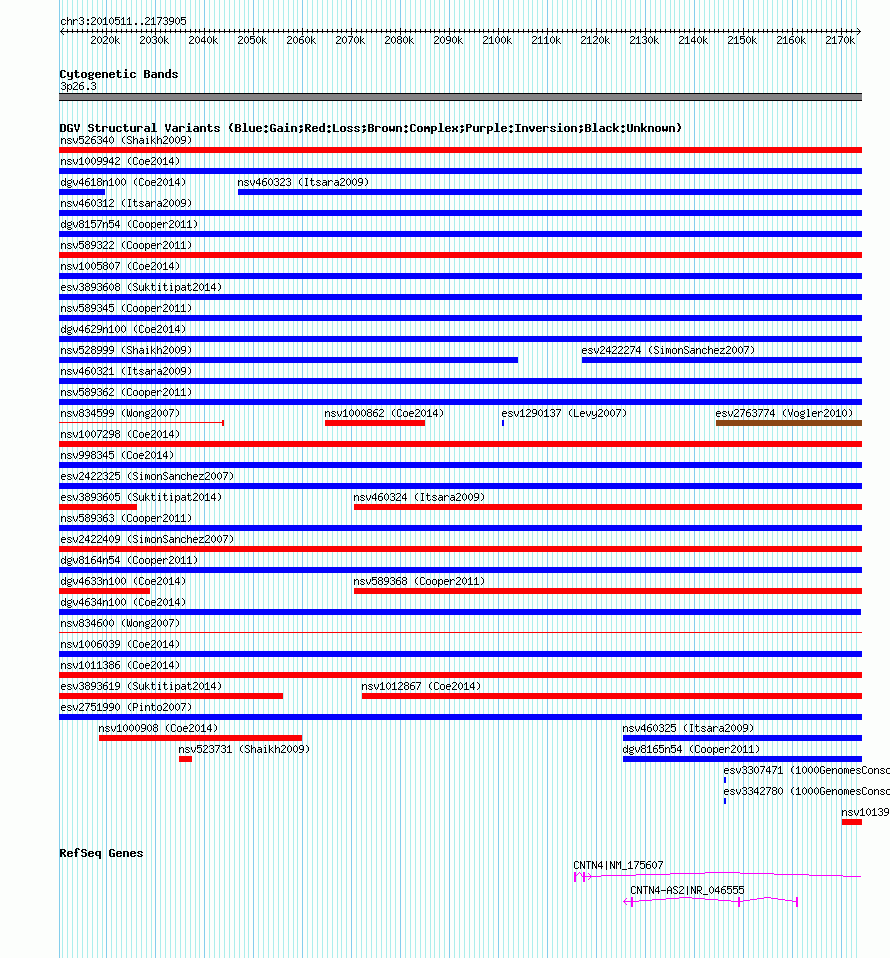Open the nsv460323 (Itsara2009) variant label
890x958 pixels.
tap(303, 182)
